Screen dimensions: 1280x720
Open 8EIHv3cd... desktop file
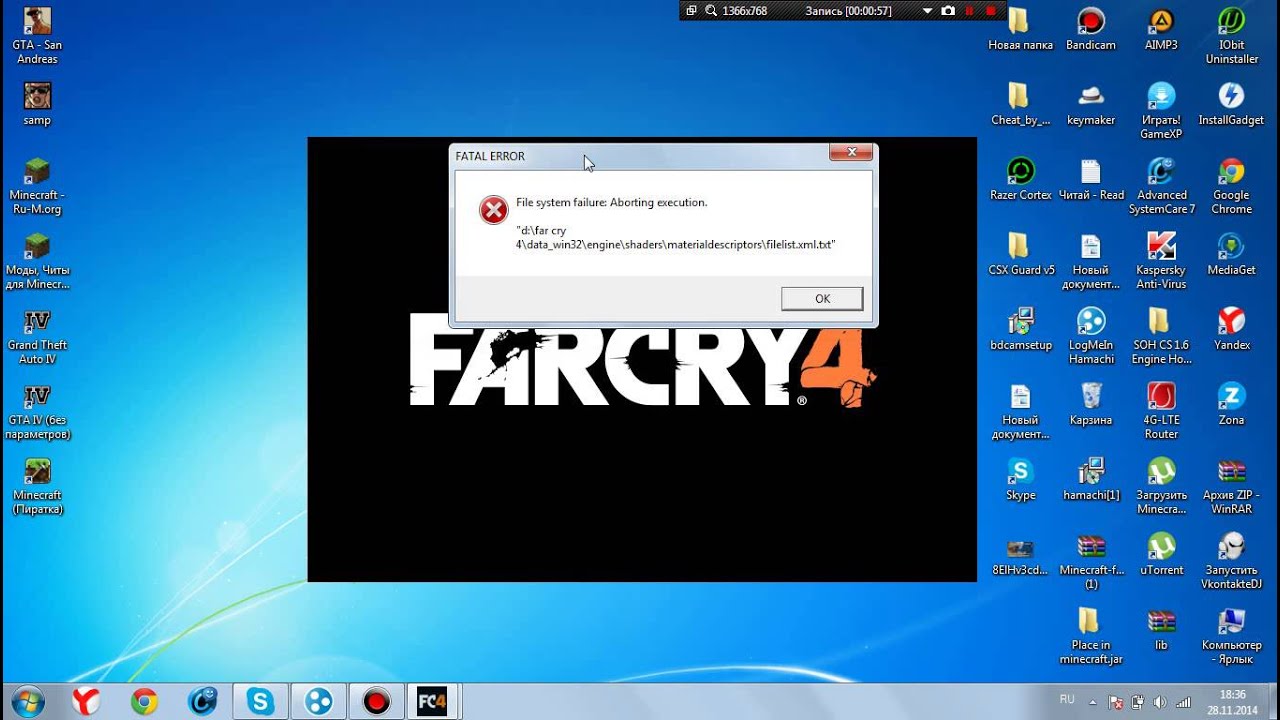point(1020,554)
